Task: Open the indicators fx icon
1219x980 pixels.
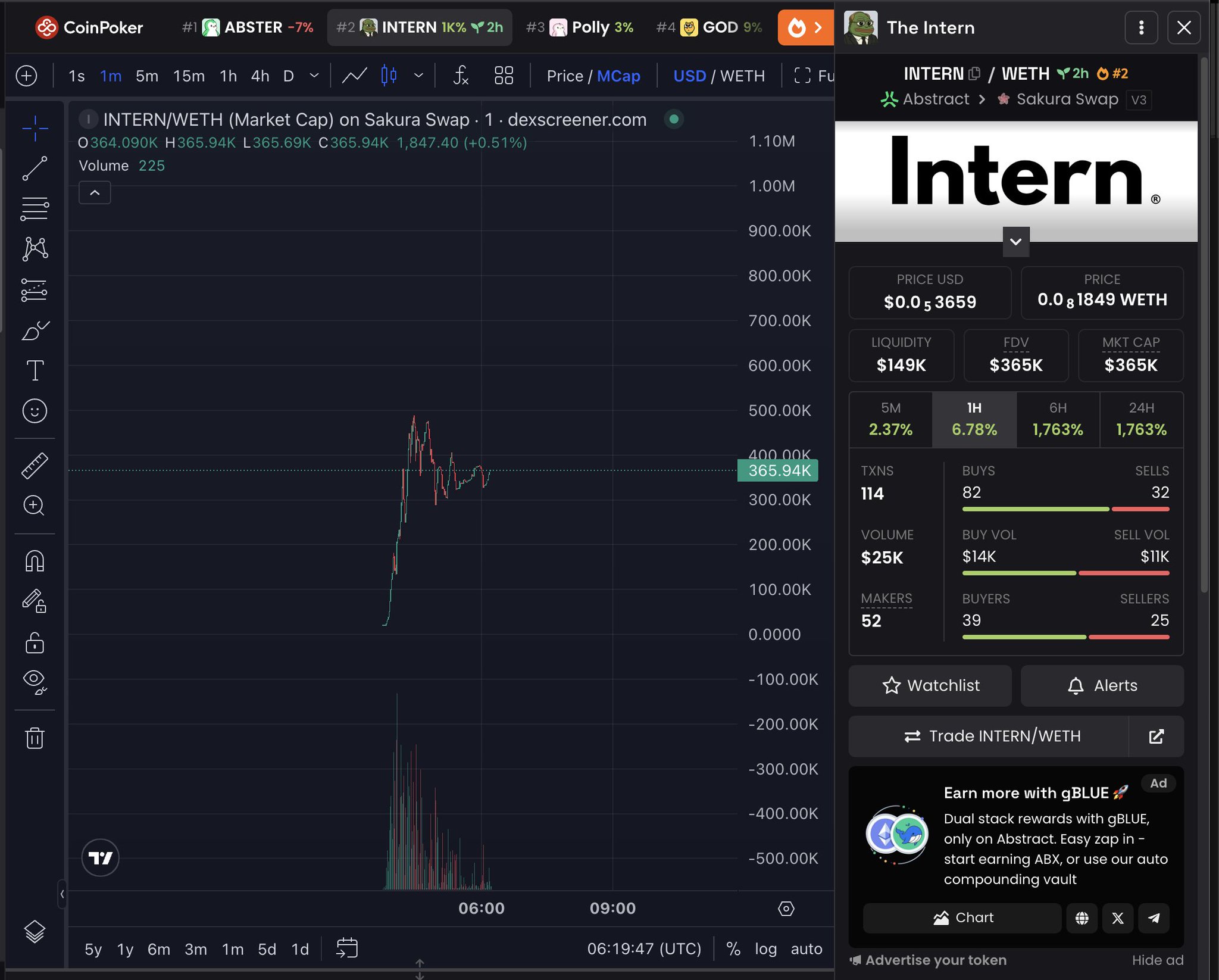Action: 461,76
